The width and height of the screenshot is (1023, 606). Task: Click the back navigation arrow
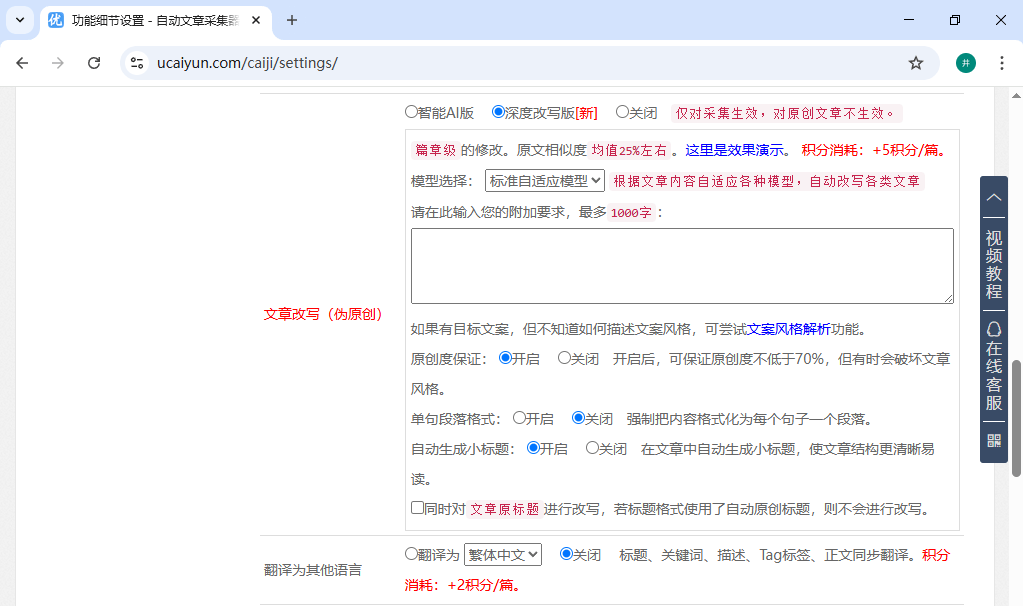(22, 62)
